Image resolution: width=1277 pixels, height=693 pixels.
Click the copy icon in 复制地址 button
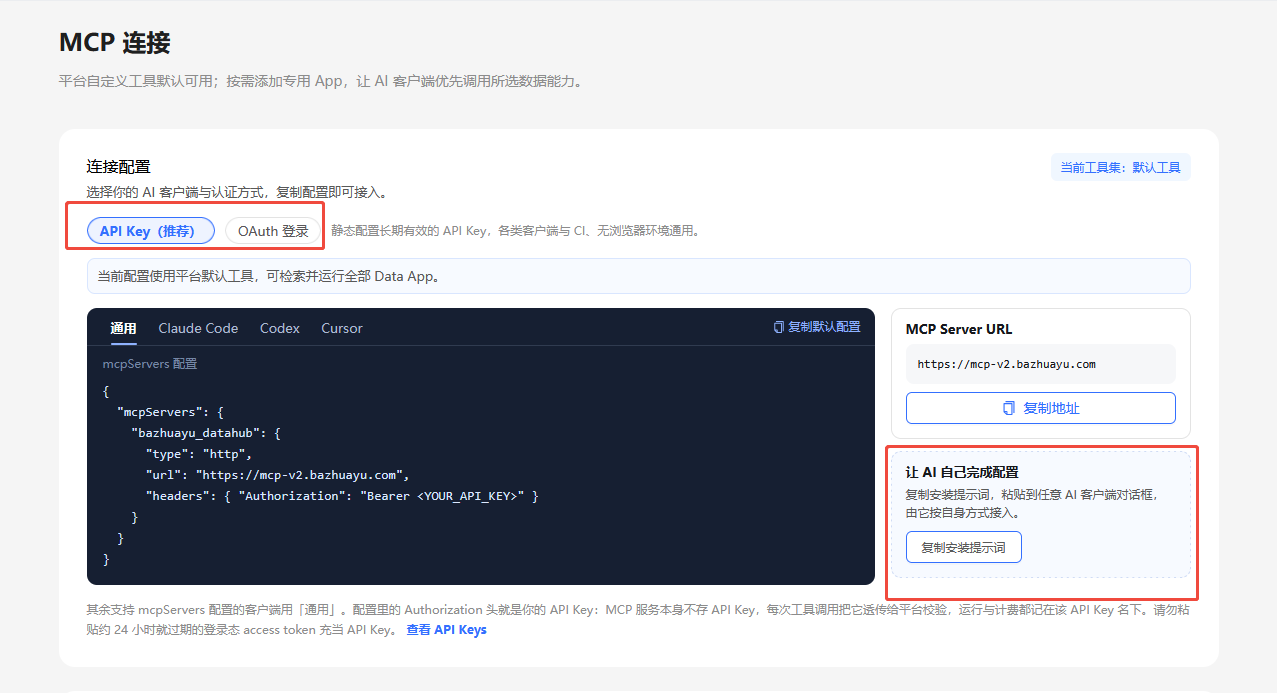pos(1009,408)
